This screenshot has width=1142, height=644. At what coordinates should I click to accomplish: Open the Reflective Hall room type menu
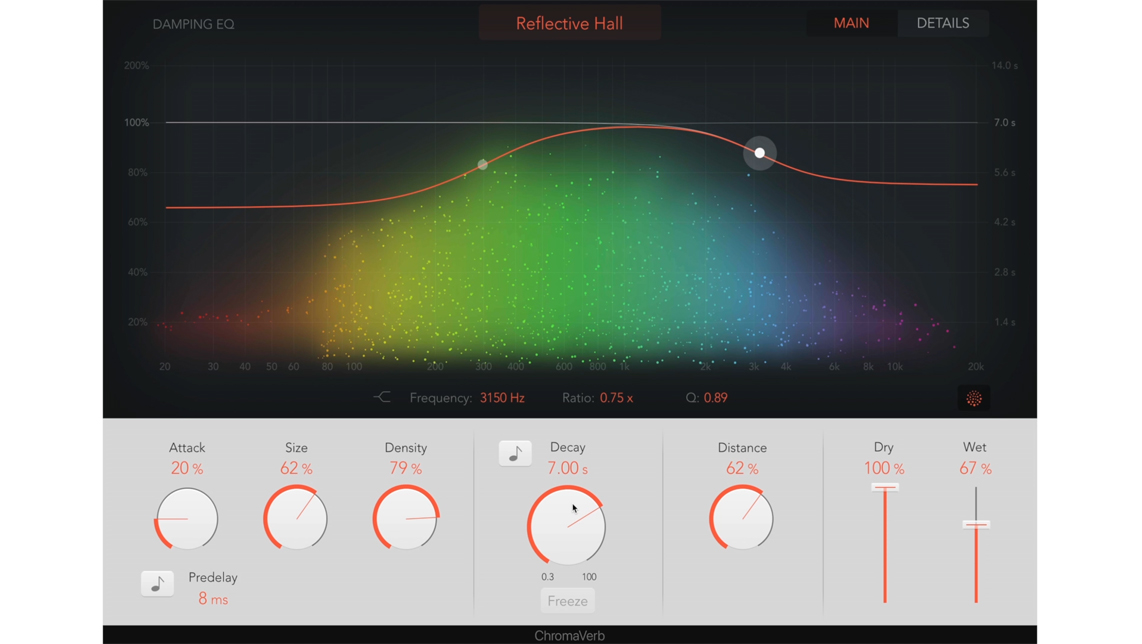pyautogui.click(x=569, y=23)
